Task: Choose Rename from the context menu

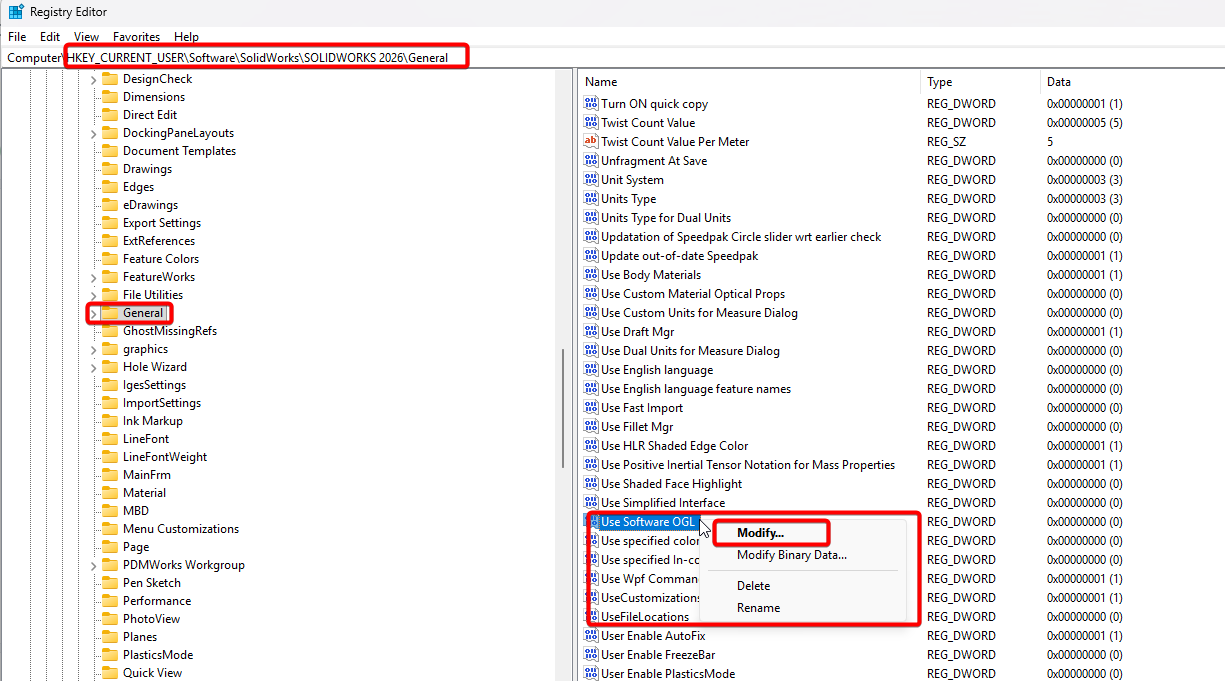Action: pos(758,608)
